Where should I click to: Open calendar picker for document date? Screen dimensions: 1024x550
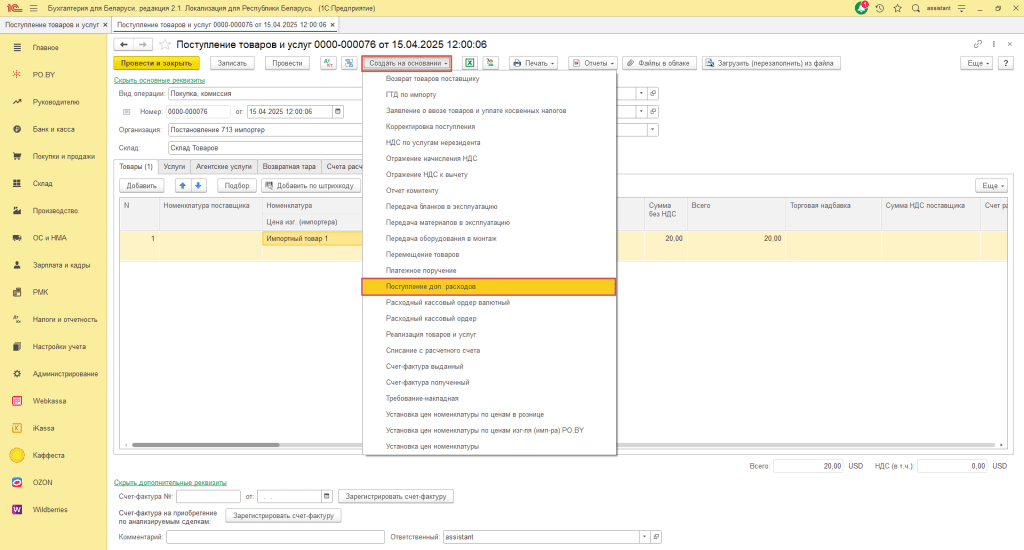(338, 112)
